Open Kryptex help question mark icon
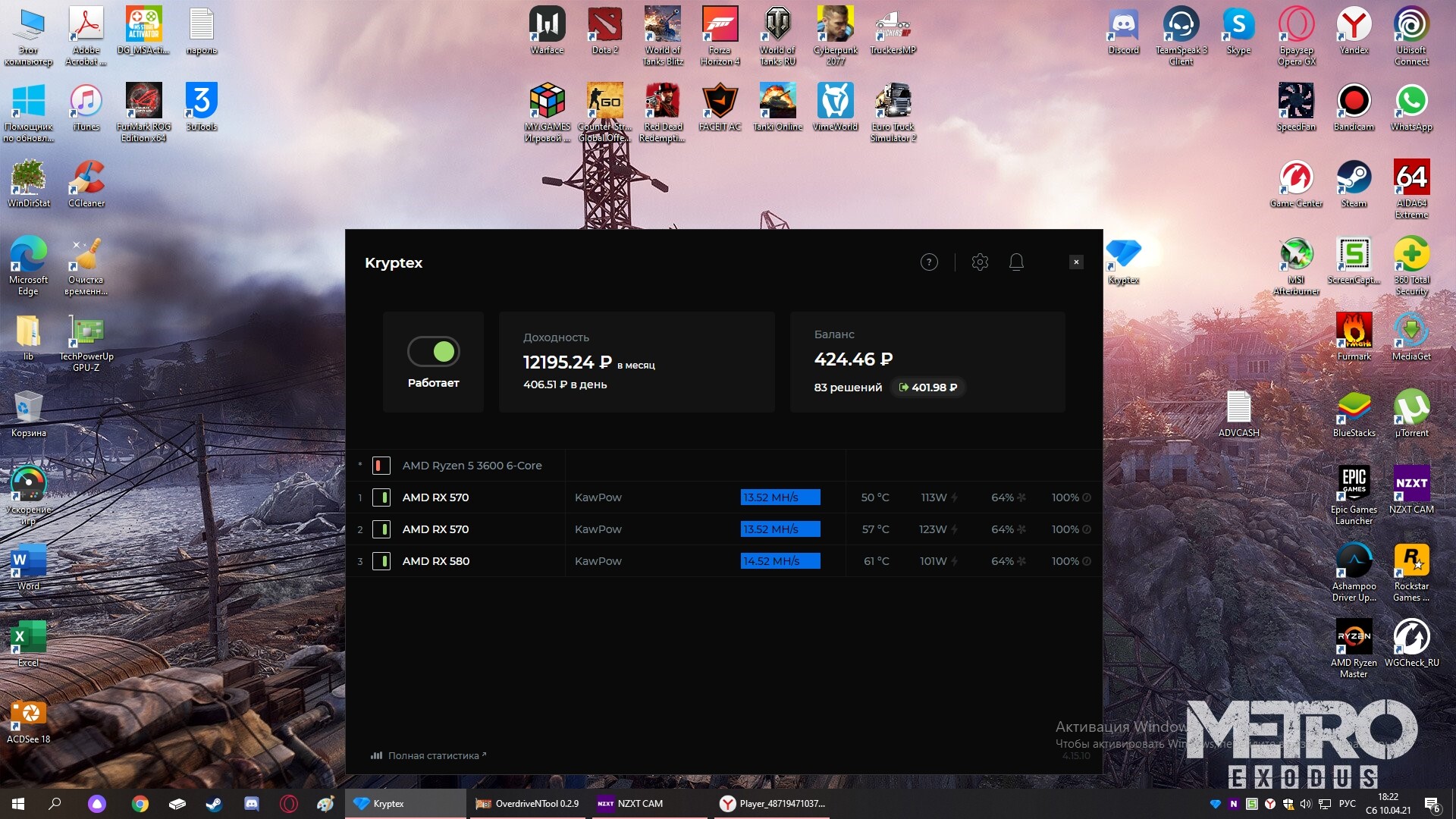Viewport: 1456px width, 819px height. [929, 262]
